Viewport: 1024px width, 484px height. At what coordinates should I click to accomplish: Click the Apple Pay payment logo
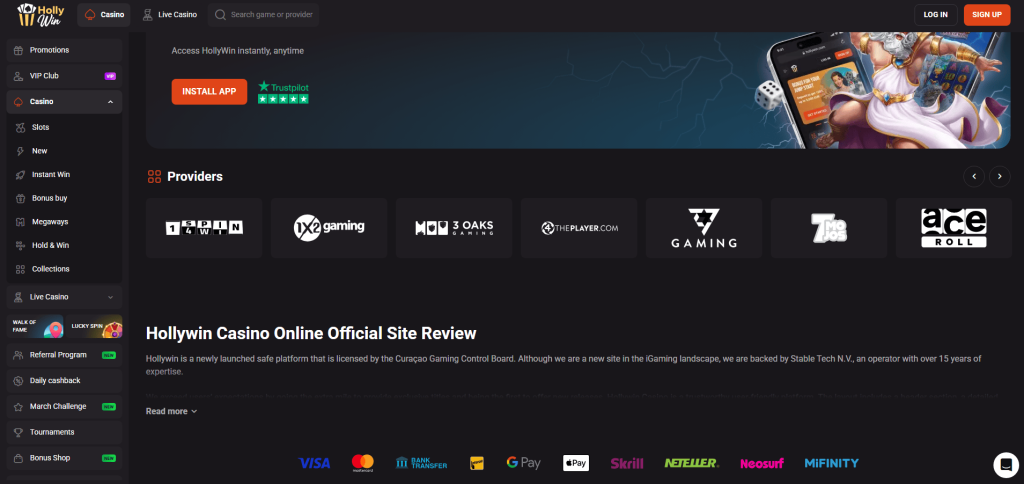click(576, 463)
